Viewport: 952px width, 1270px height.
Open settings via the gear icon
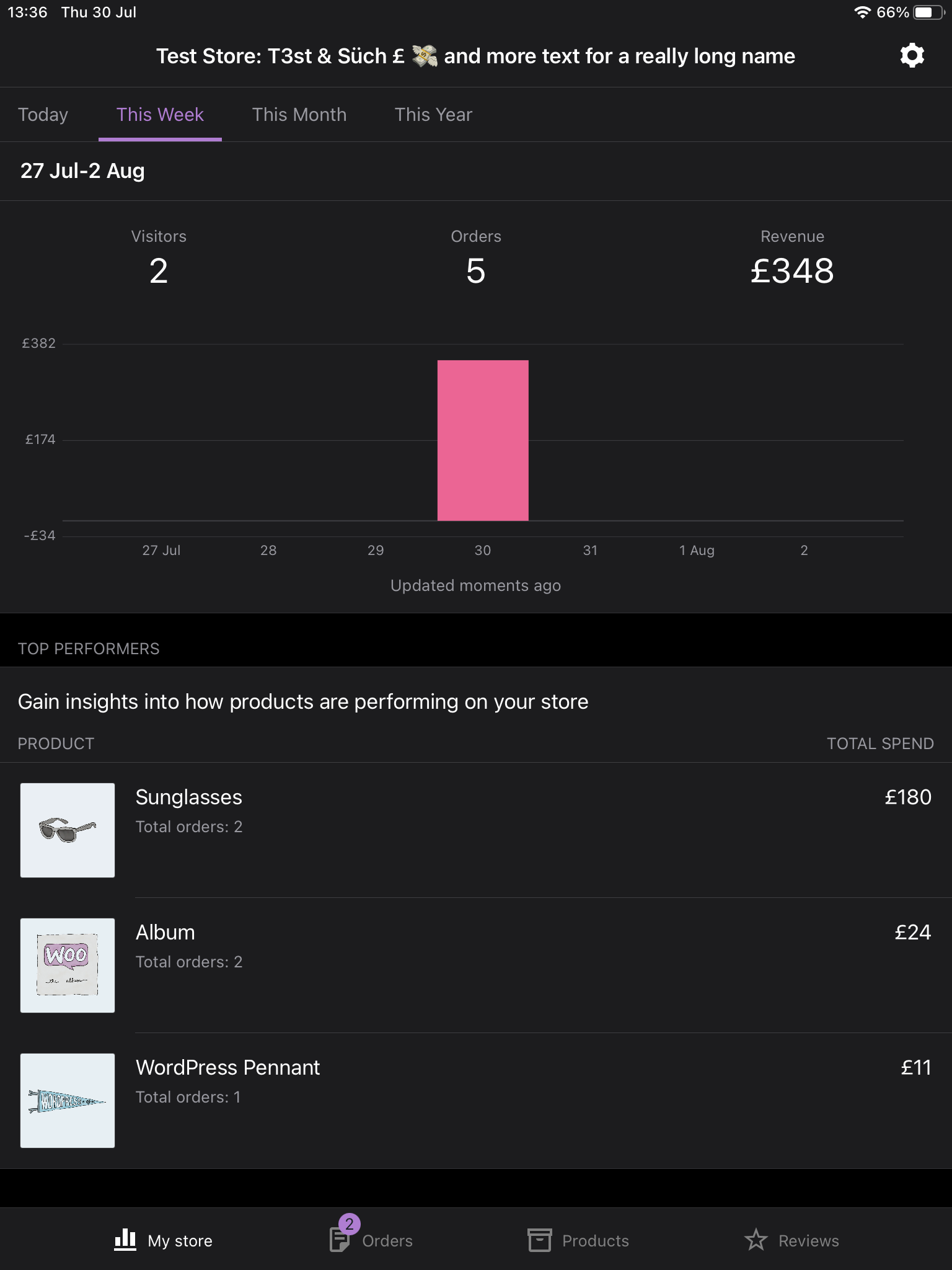click(912, 56)
